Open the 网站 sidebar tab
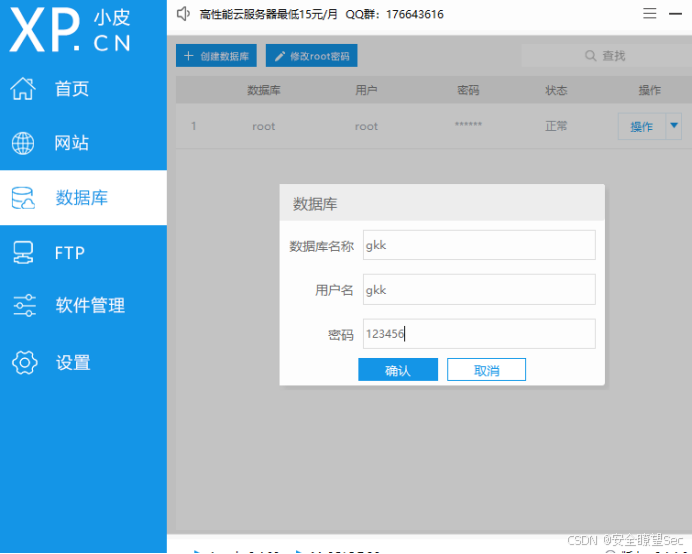Viewport: 692px width, 554px height. pyautogui.click(x=83, y=143)
